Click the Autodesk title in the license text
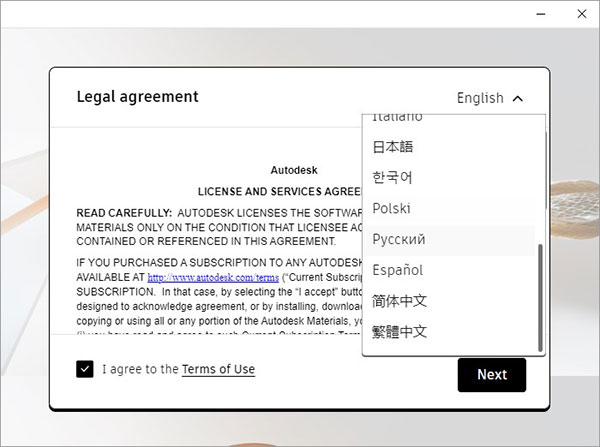600x447 pixels. coord(294,170)
